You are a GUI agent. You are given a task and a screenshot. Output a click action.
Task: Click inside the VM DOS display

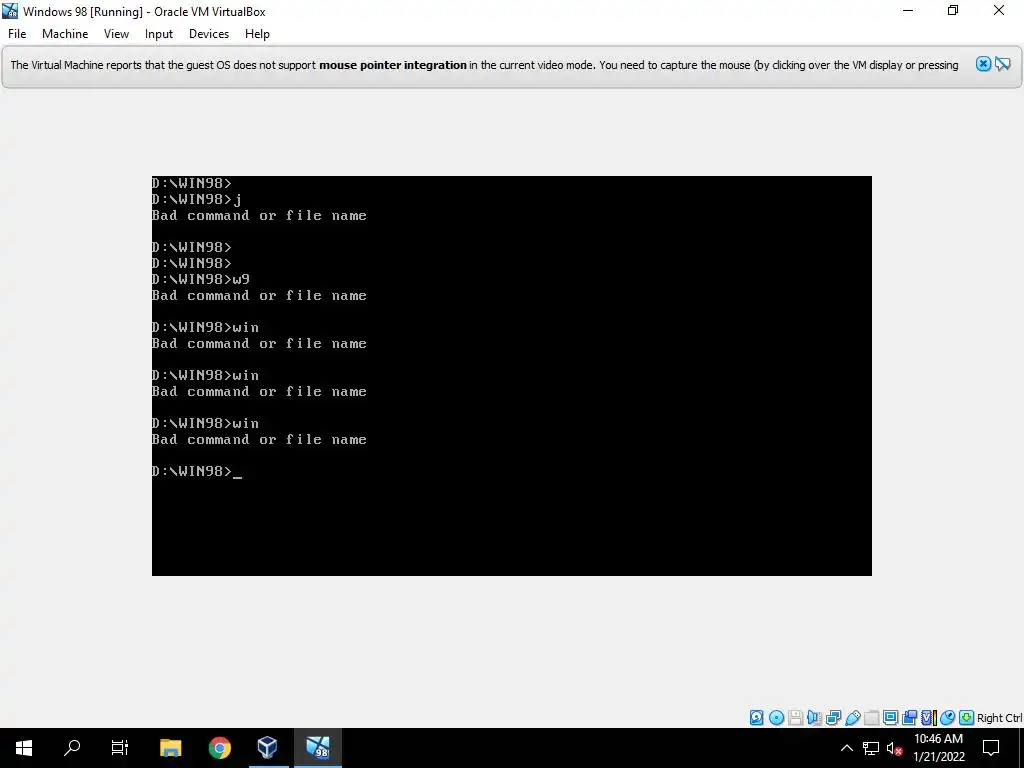[x=511, y=376]
